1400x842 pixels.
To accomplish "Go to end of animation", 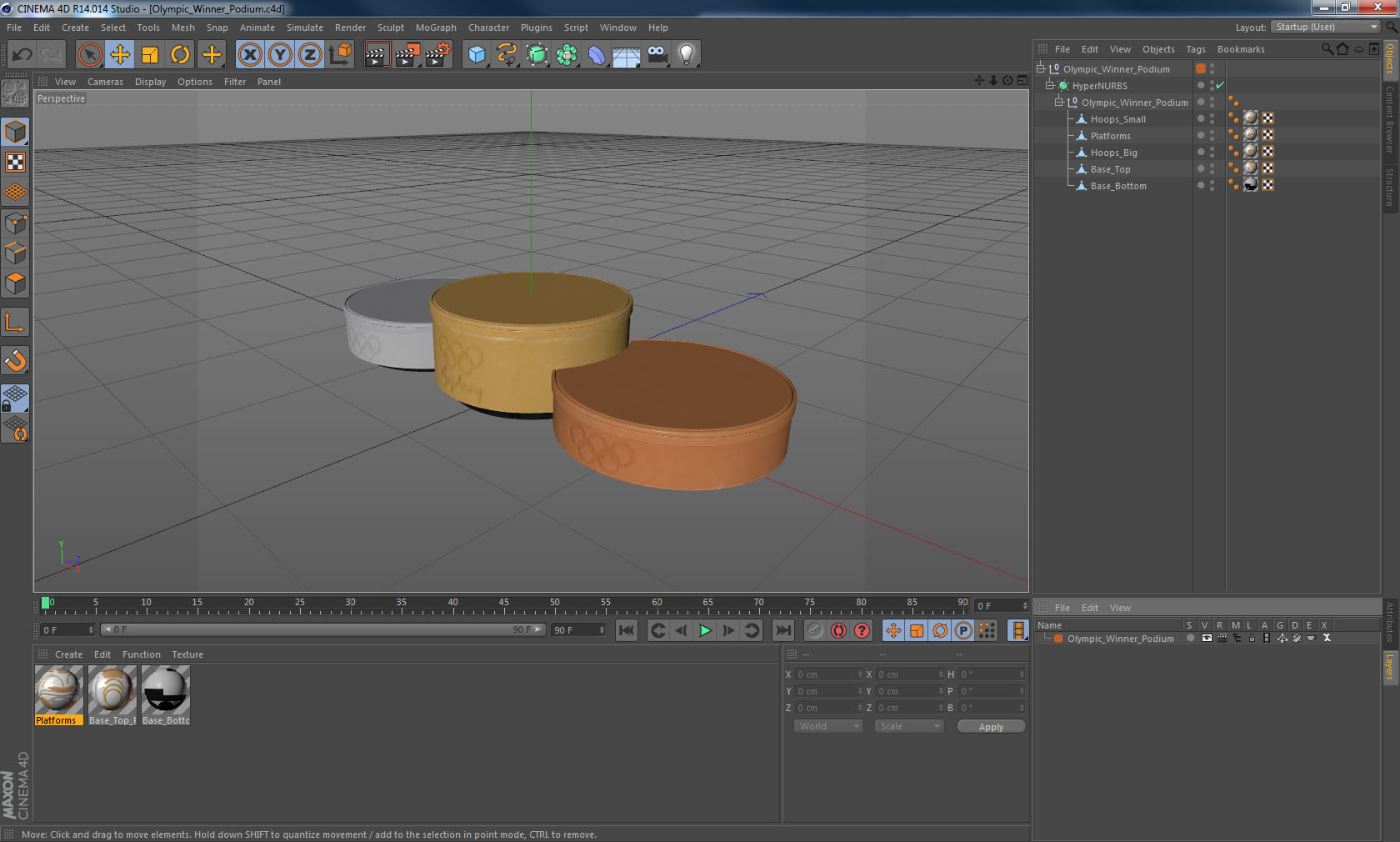I will [x=783, y=630].
